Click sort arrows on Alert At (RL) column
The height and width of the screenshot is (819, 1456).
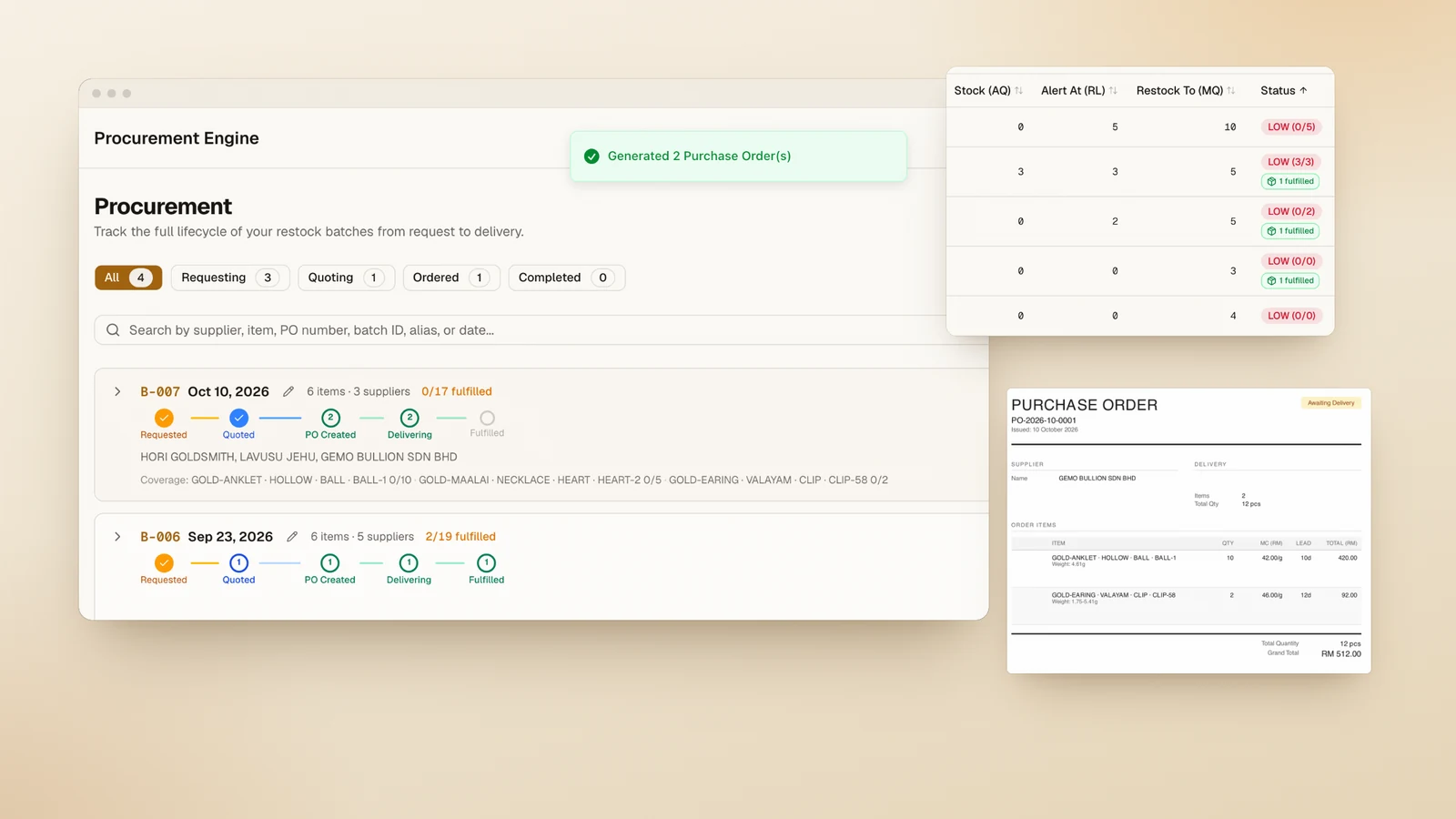pos(1113,91)
